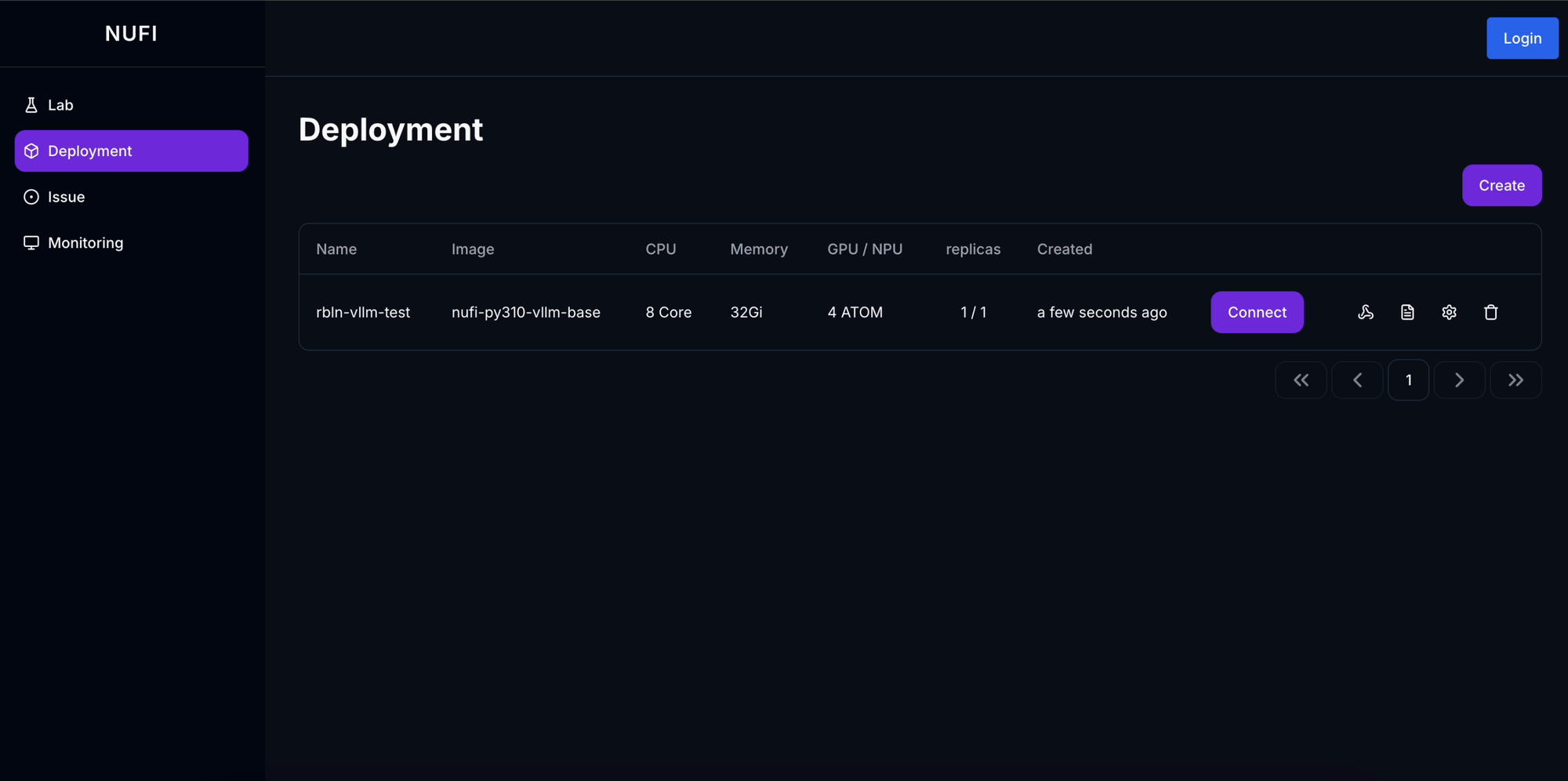Open Monitoring from the sidebar

coord(85,243)
